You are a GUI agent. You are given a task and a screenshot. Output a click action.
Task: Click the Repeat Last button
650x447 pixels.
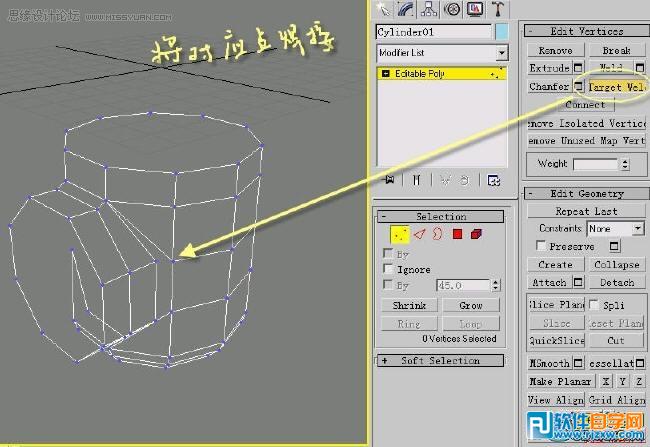click(x=586, y=211)
